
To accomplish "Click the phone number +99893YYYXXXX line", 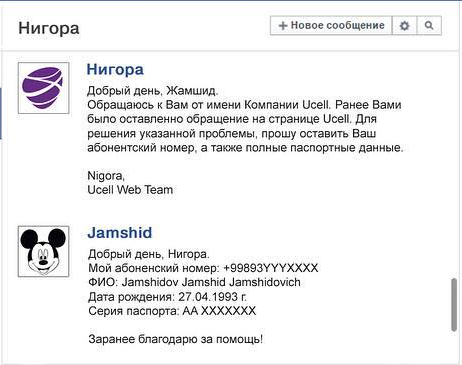I will [203, 268].
